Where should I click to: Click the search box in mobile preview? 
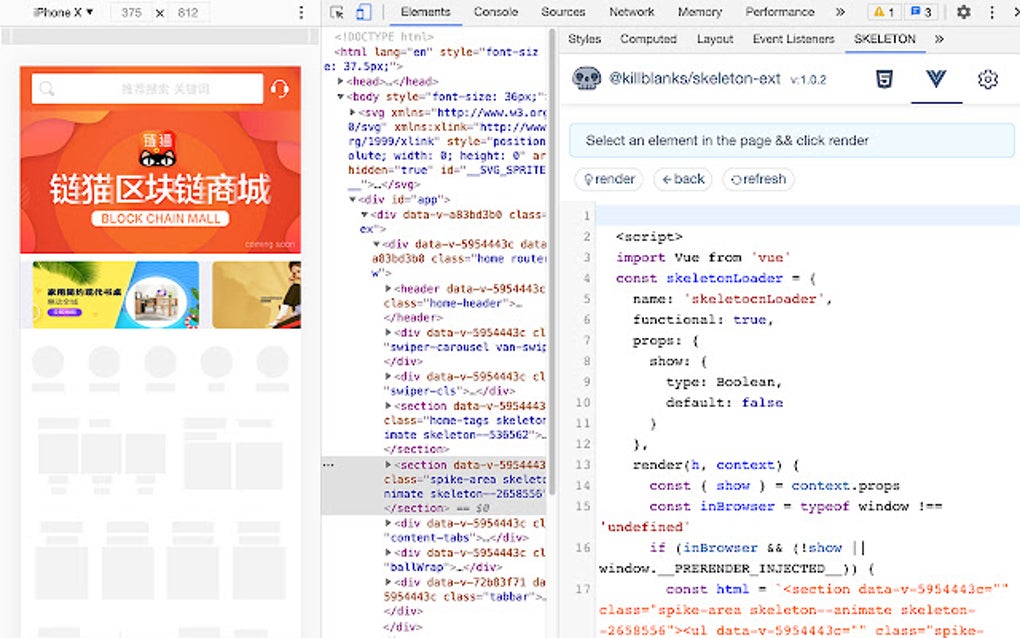pos(147,88)
